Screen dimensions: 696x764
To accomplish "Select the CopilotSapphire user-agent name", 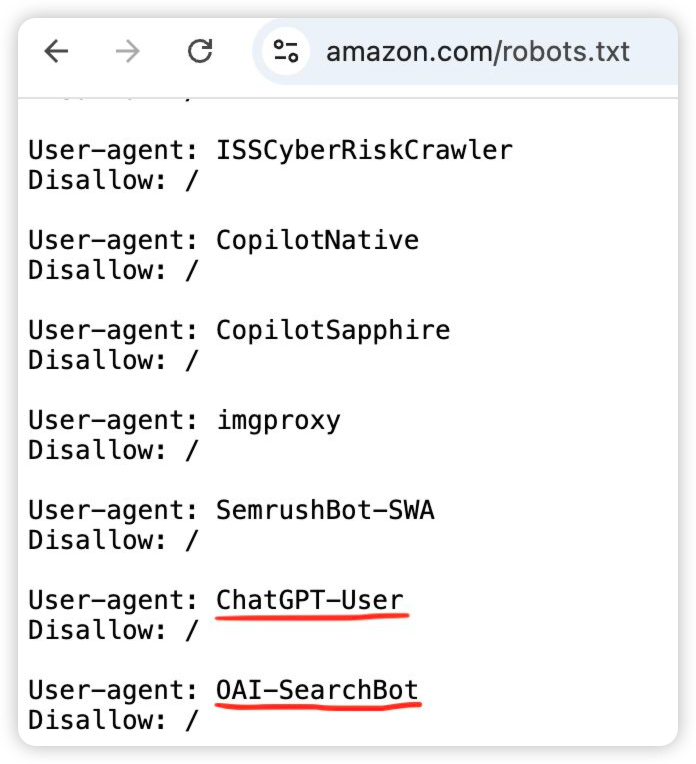I will point(333,331).
